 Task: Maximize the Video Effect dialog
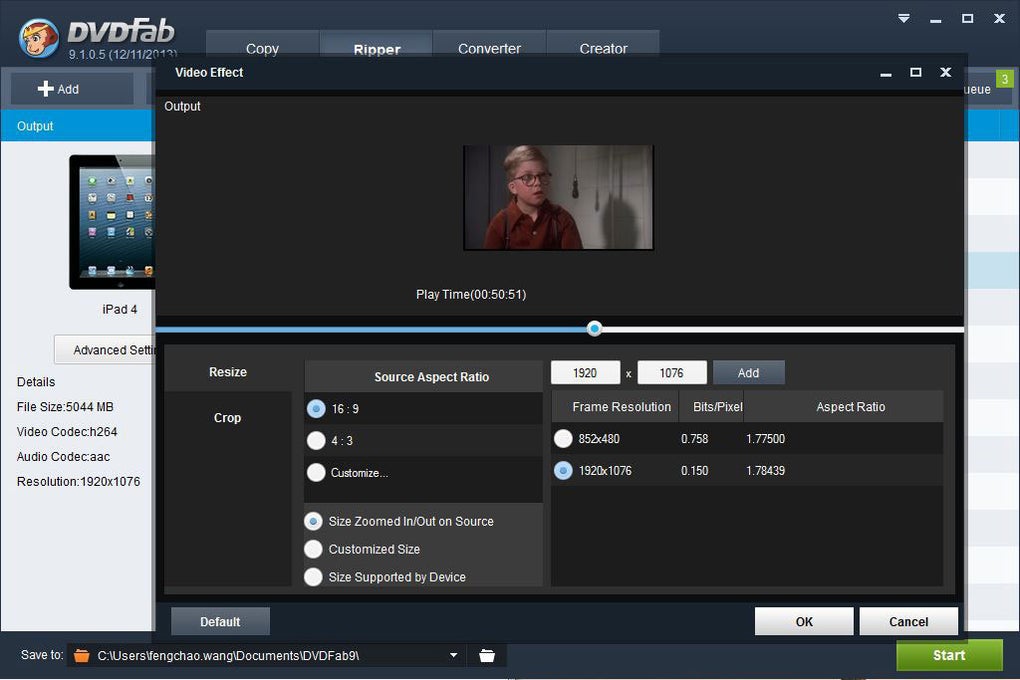click(x=915, y=72)
